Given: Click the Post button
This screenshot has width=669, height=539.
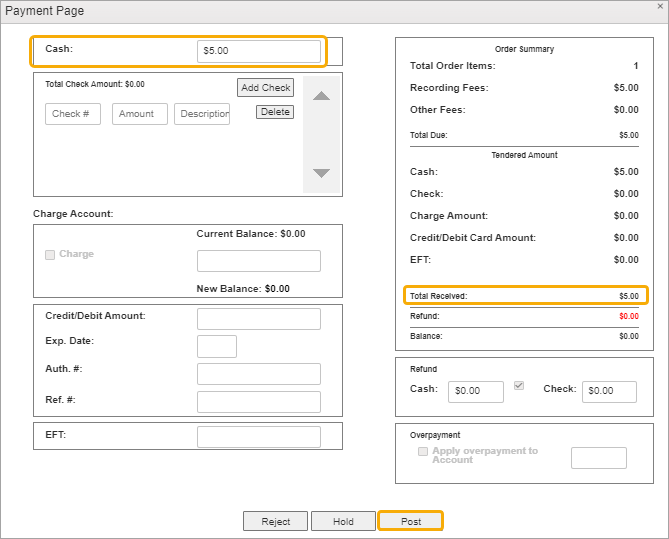Looking at the screenshot, I should pos(411,521).
